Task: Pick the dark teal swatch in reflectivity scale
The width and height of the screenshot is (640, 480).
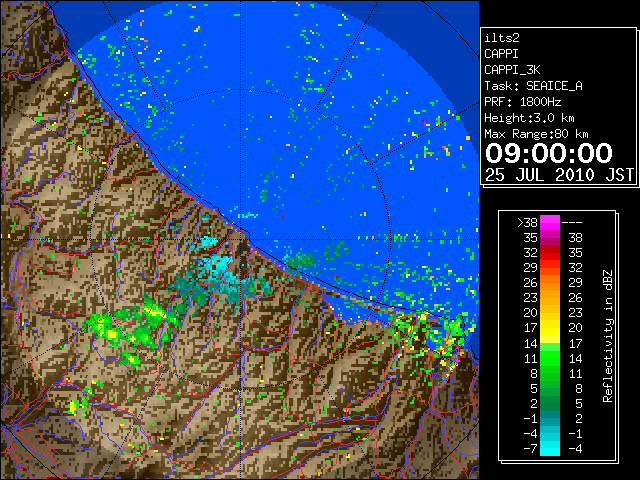Action: 550,418
